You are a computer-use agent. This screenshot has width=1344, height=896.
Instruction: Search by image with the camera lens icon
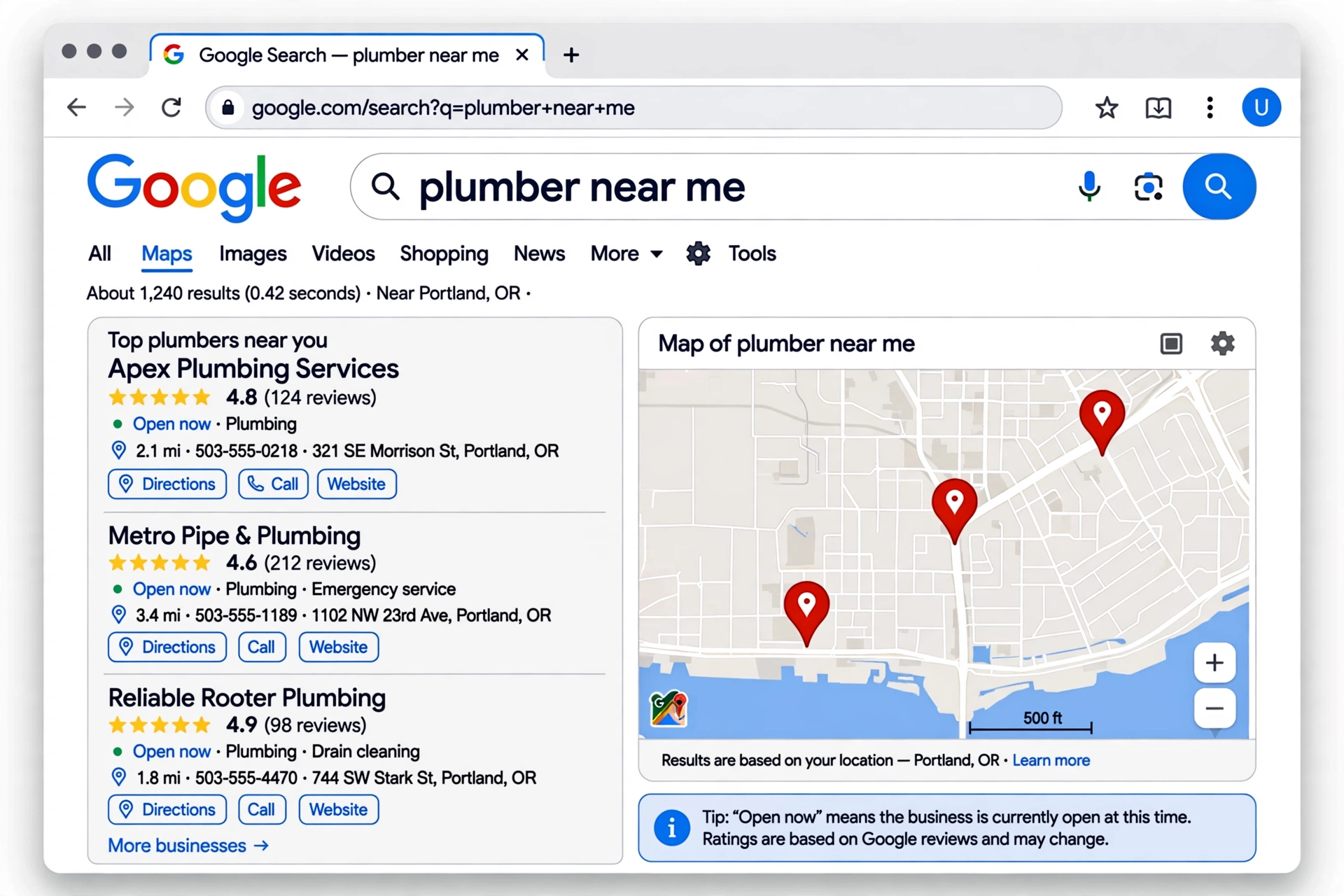tap(1149, 187)
